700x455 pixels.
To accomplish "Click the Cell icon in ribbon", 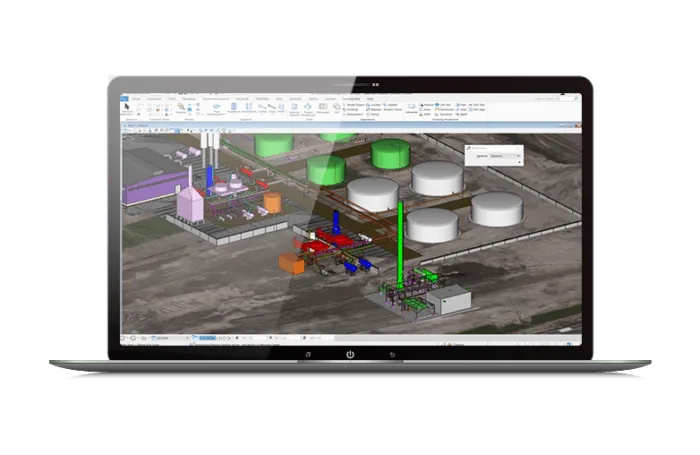I will click(337, 107).
